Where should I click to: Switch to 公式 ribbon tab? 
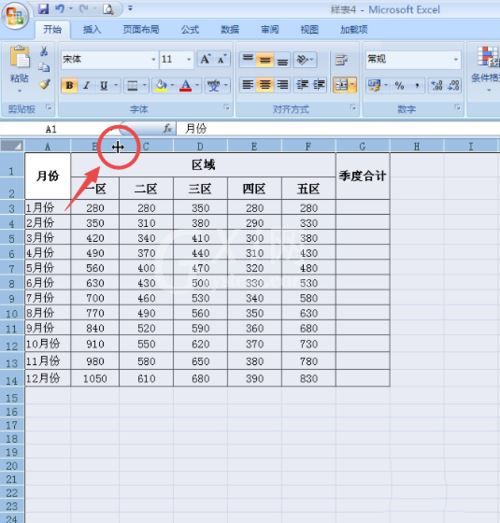[190, 30]
